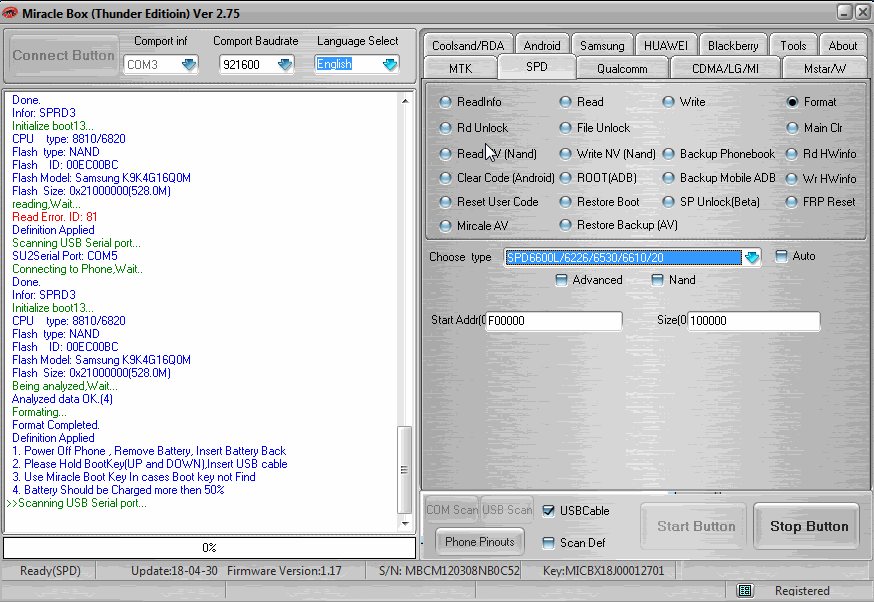The image size is (874, 602).
Task: Click the Start Addr input field
Action: [553, 321]
